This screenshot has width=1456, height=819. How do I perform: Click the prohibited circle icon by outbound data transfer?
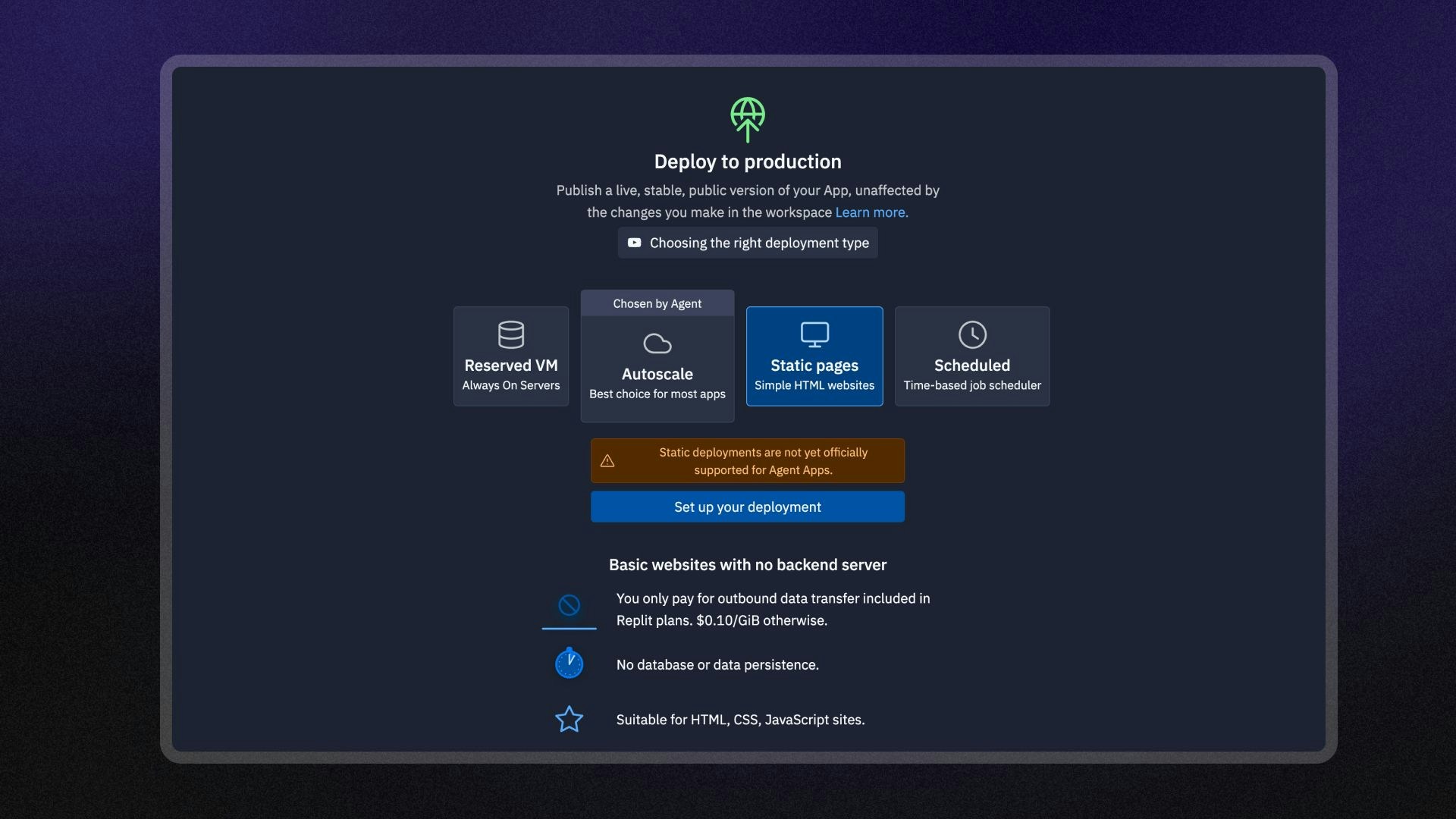pos(569,605)
